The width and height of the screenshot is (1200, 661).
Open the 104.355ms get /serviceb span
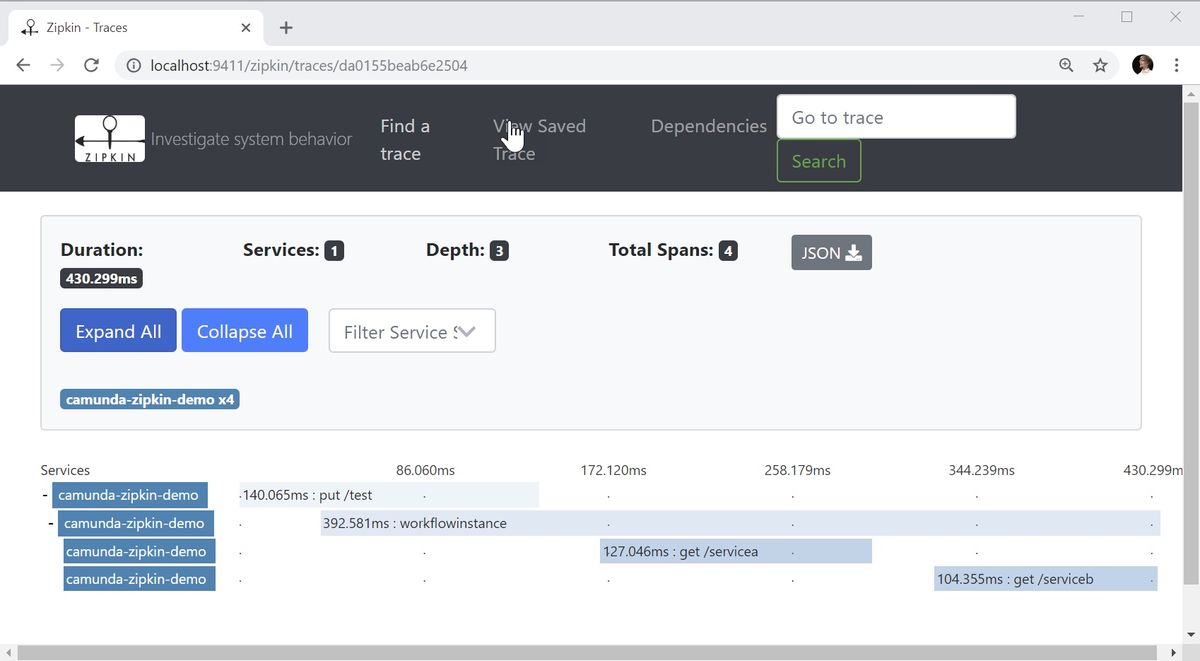(x=1046, y=579)
